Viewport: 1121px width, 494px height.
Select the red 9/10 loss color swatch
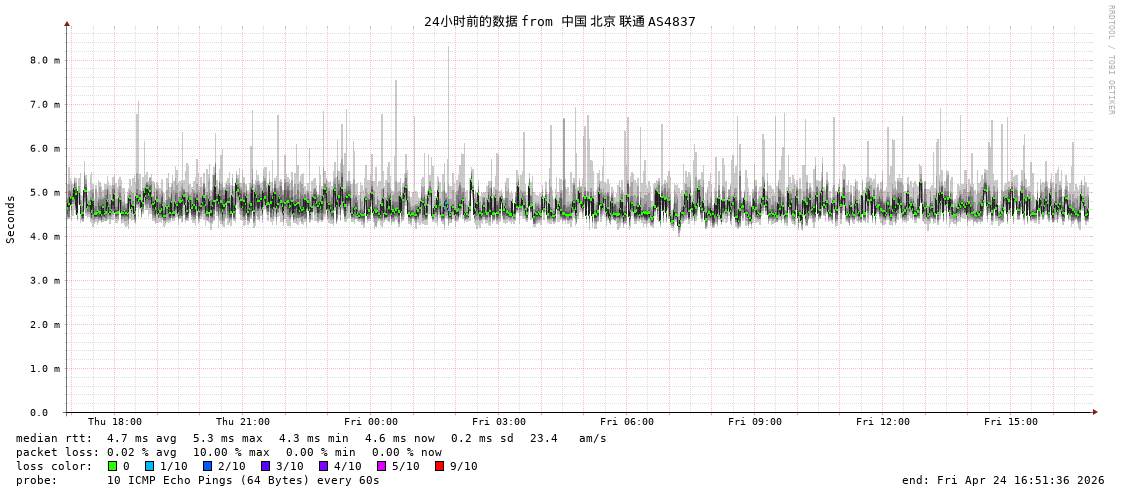tap(439, 466)
